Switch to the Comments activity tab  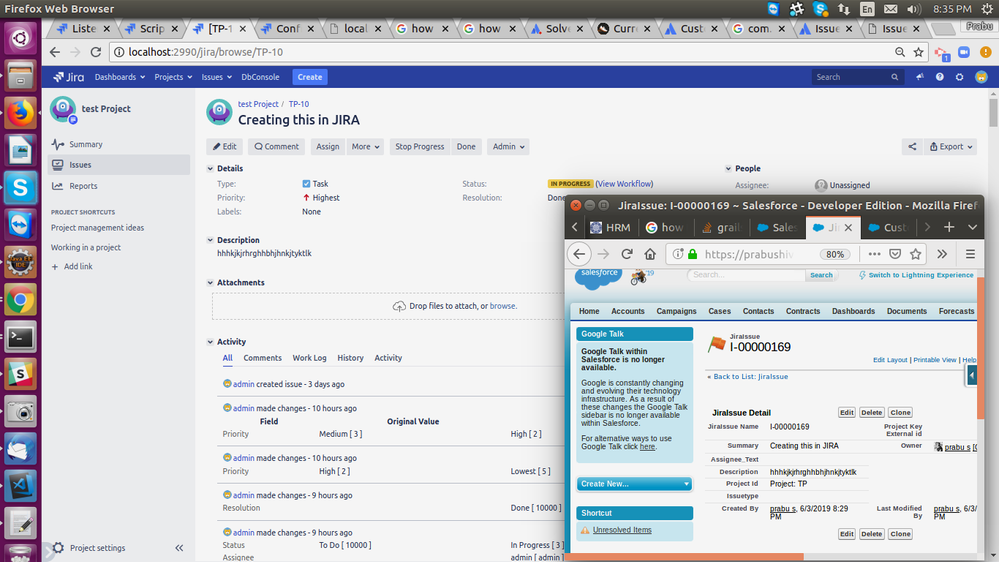(x=262, y=358)
